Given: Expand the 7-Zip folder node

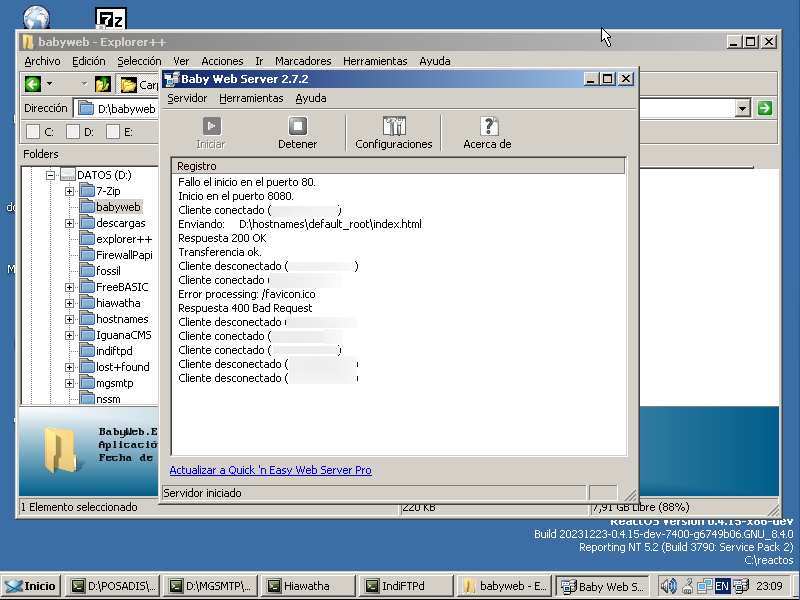Looking at the screenshot, I should [x=69, y=191].
